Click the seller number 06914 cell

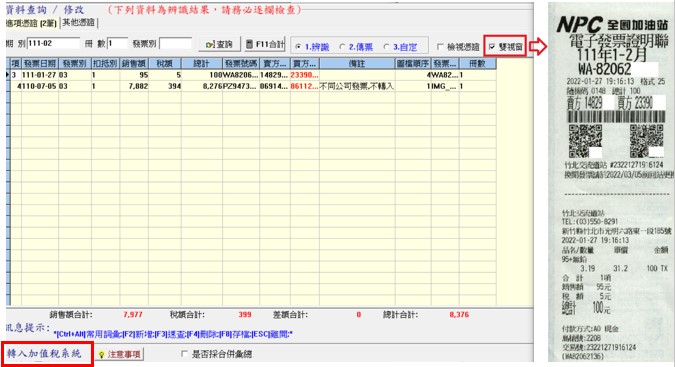pyautogui.click(x=275, y=86)
